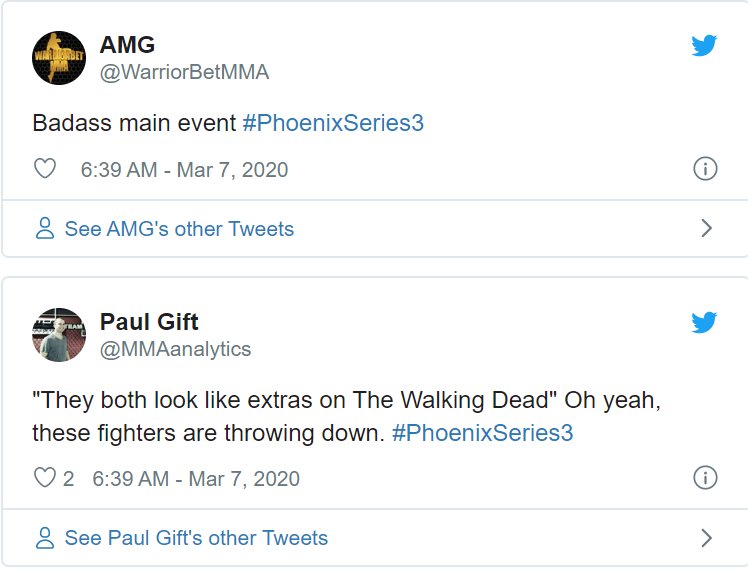The width and height of the screenshot is (748, 571).
Task: Click person icon beside Paul Gift's other Tweets
Action: pos(45,538)
